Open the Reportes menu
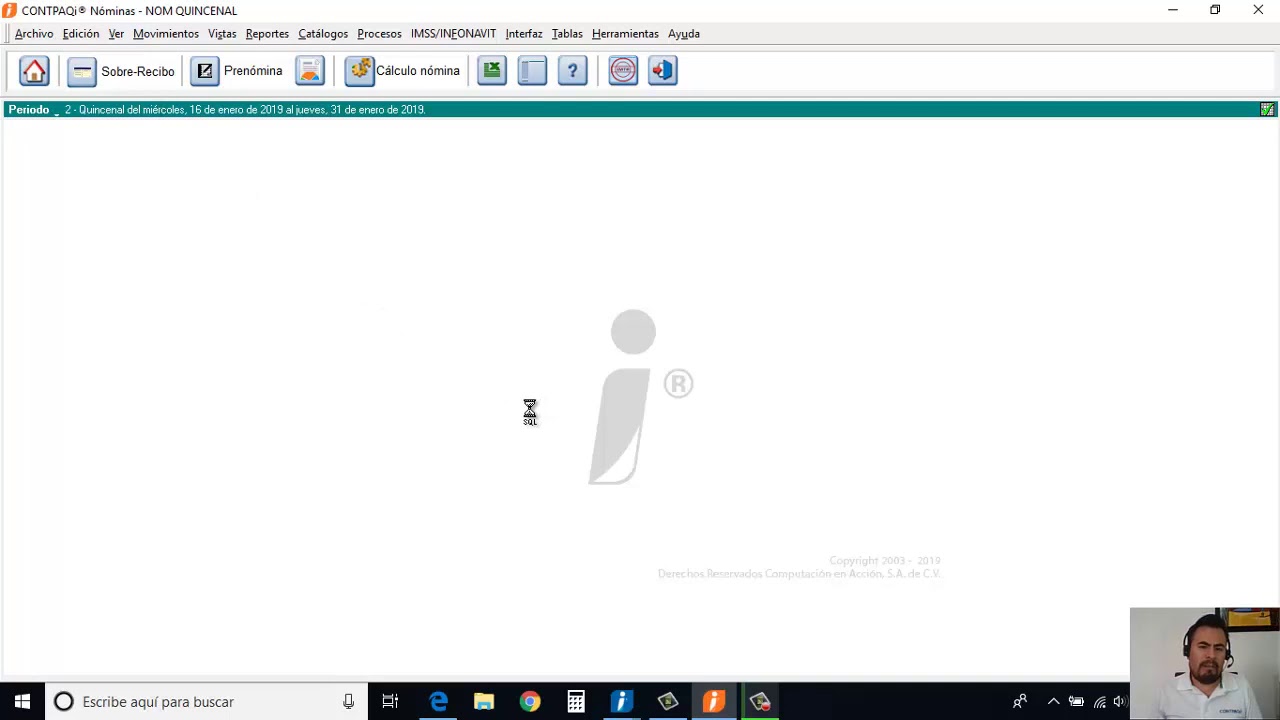Screen dimensions: 1280x720 pos(267,33)
